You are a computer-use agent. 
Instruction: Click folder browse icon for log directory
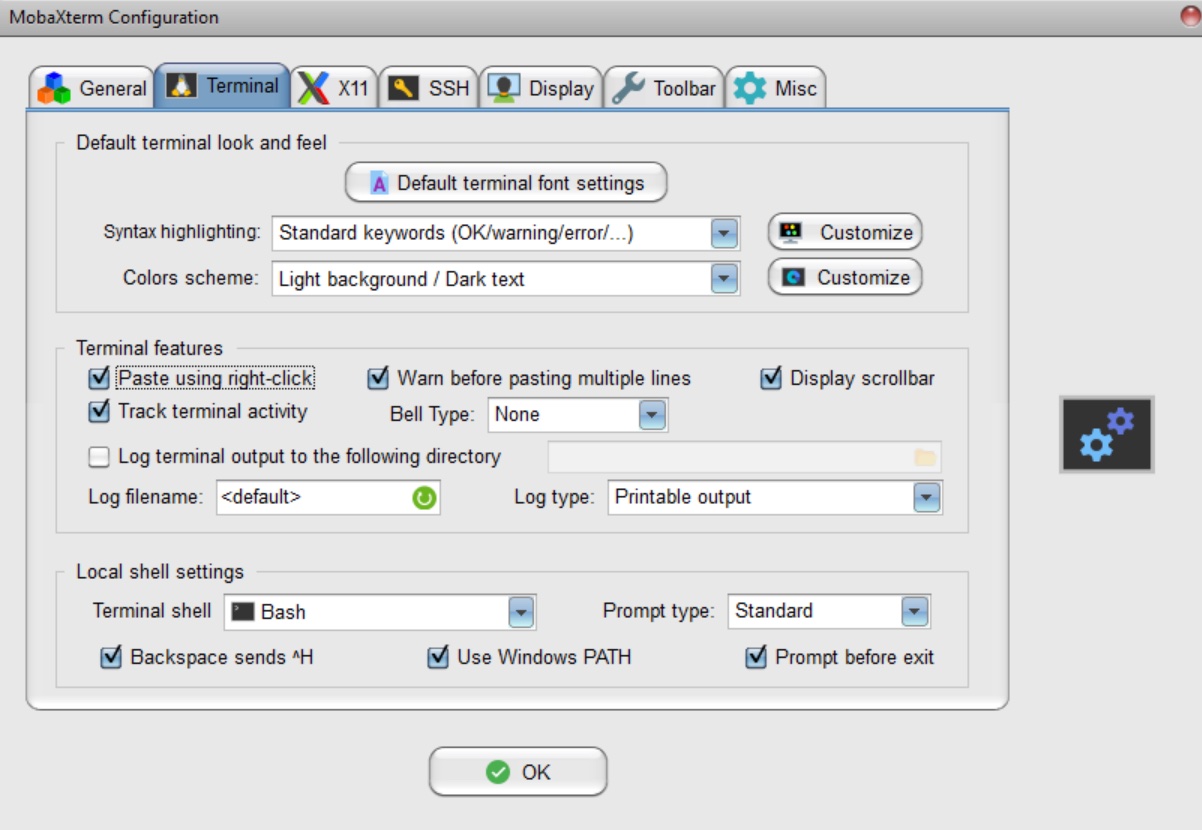(x=925, y=457)
